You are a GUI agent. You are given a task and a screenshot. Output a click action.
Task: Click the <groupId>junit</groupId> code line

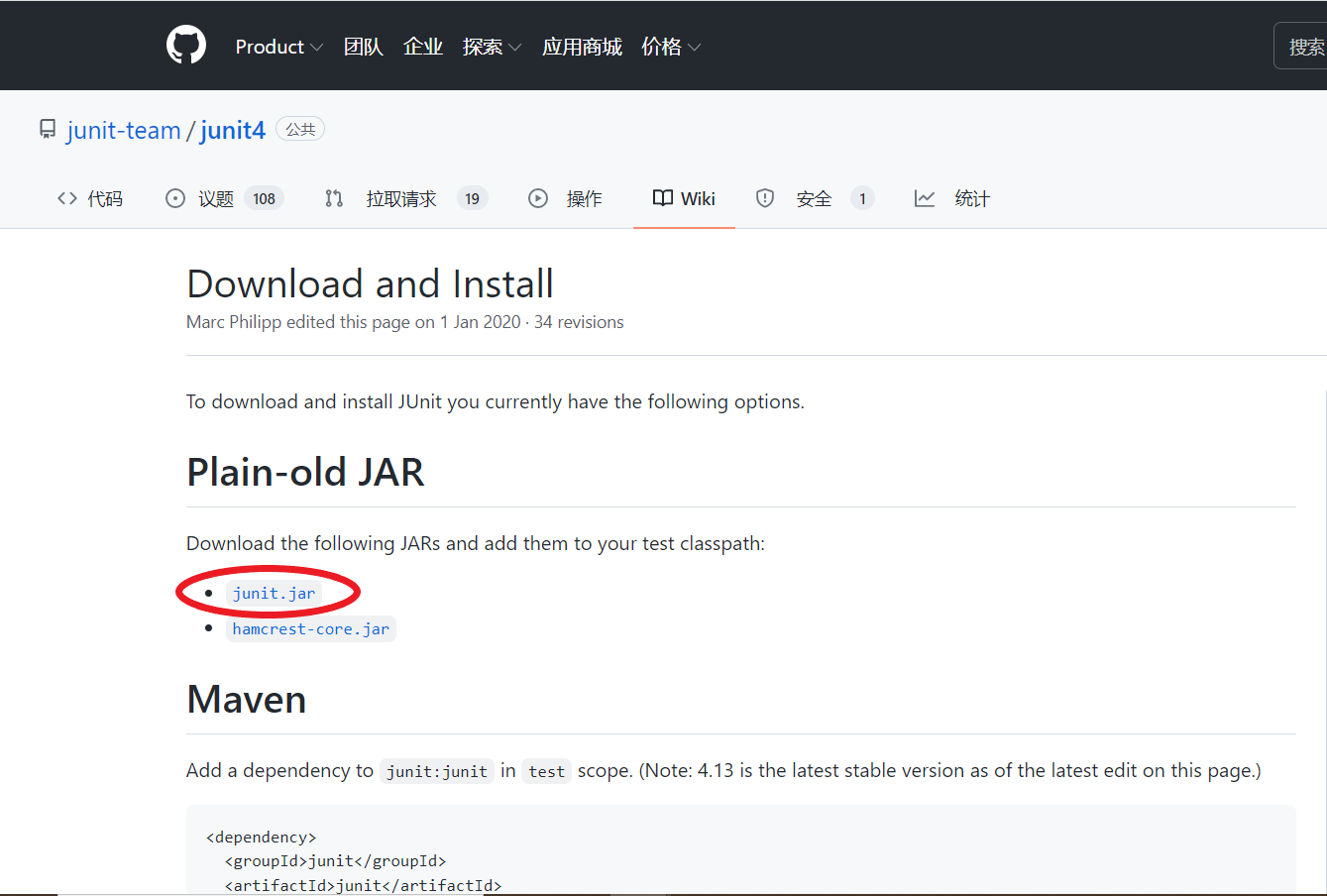click(x=336, y=861)
